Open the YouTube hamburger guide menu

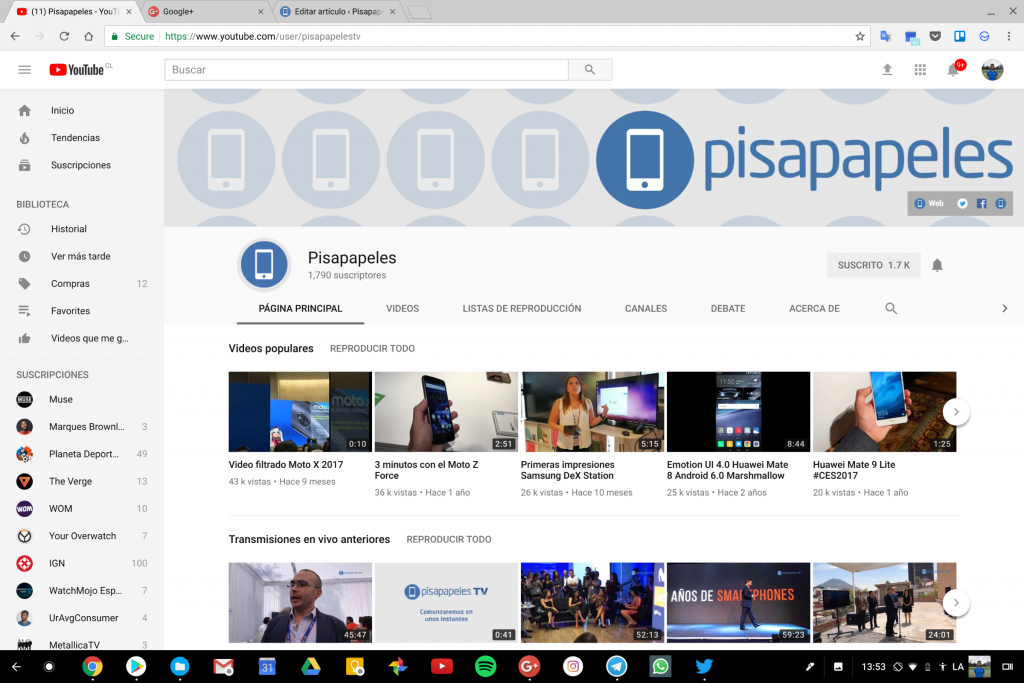[x=24, y=69]
